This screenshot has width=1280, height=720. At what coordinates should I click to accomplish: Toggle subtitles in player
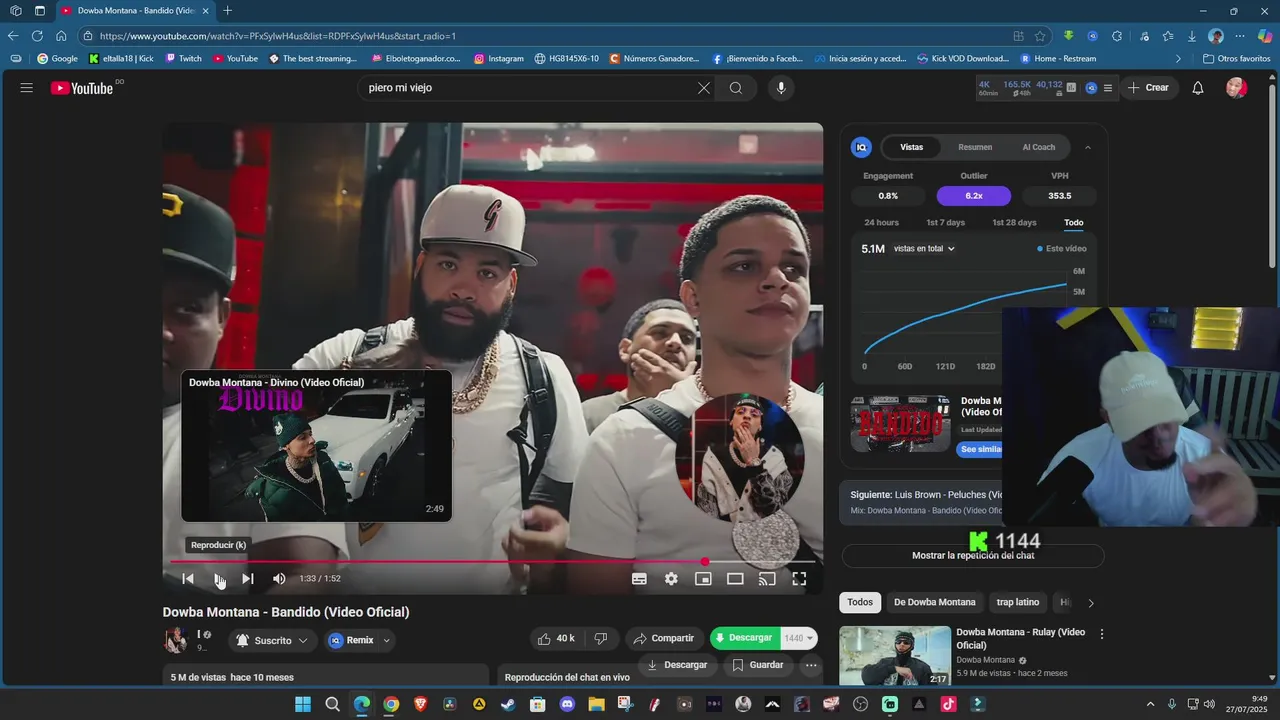639,579
